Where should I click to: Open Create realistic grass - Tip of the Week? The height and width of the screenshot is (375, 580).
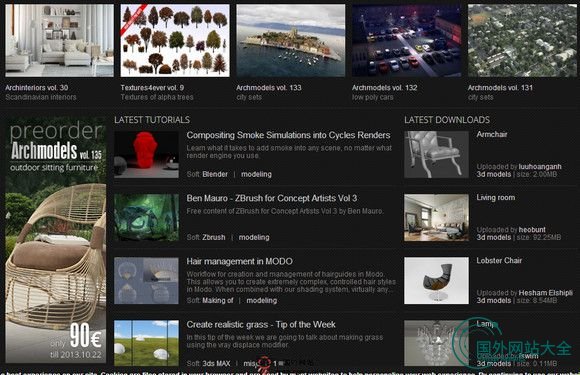pos(261,325)
